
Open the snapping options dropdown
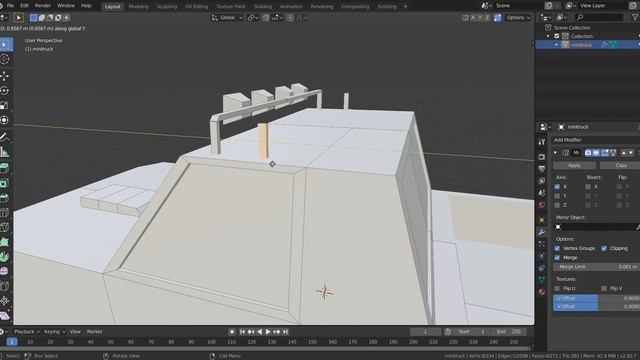point(278,18)
